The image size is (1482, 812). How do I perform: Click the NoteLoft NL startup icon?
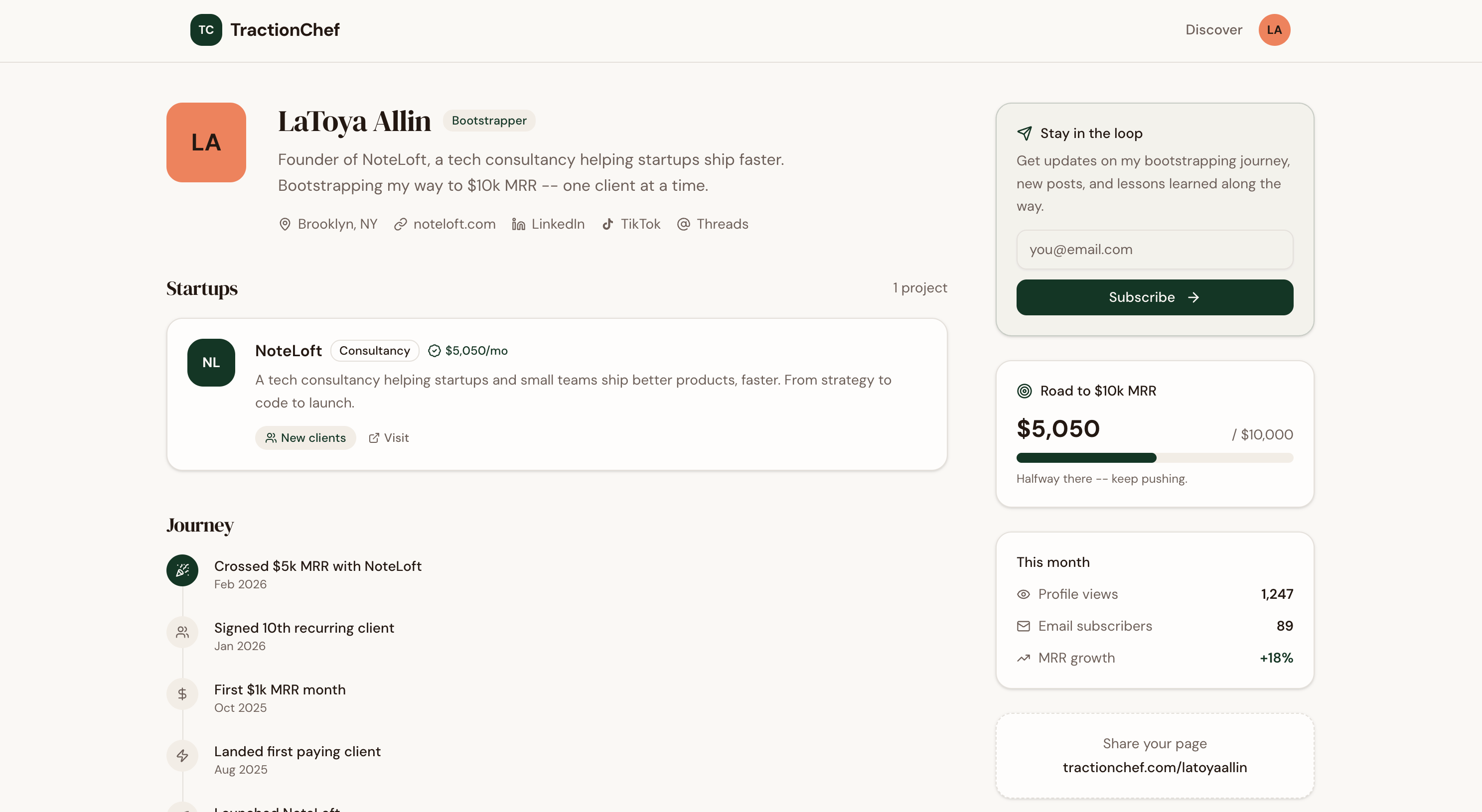211,362
